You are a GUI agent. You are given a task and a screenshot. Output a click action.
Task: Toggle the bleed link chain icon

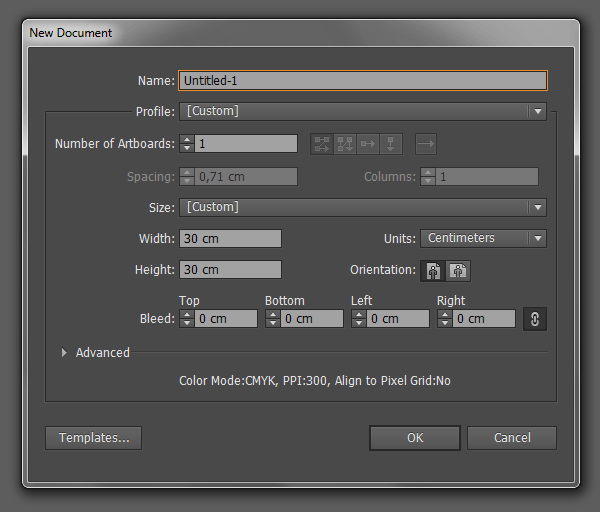(535, 319)
